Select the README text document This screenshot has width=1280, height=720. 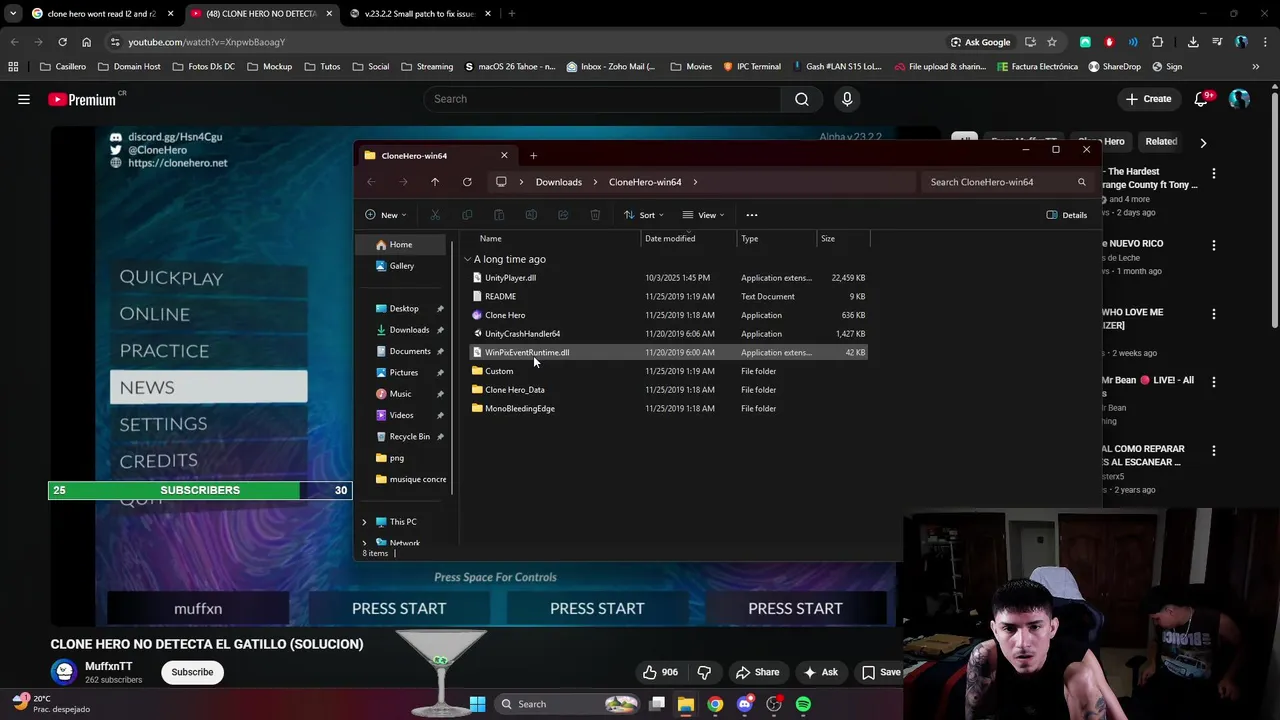point(500,296)
